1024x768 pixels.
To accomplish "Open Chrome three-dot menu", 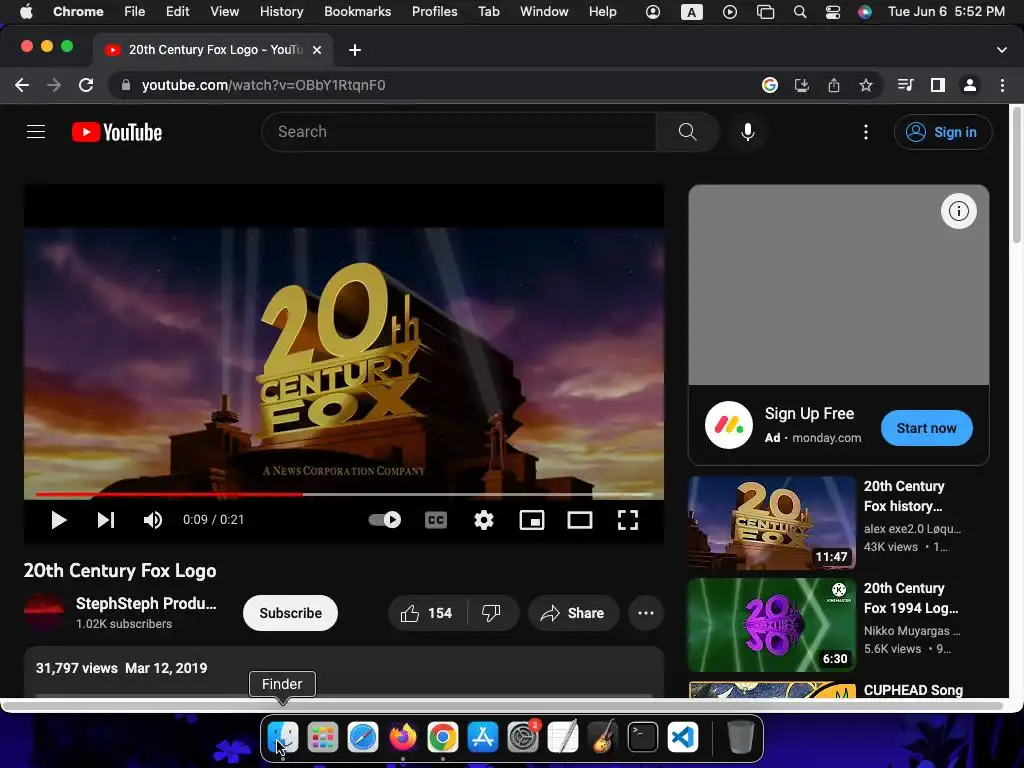I will [1002, 85].
